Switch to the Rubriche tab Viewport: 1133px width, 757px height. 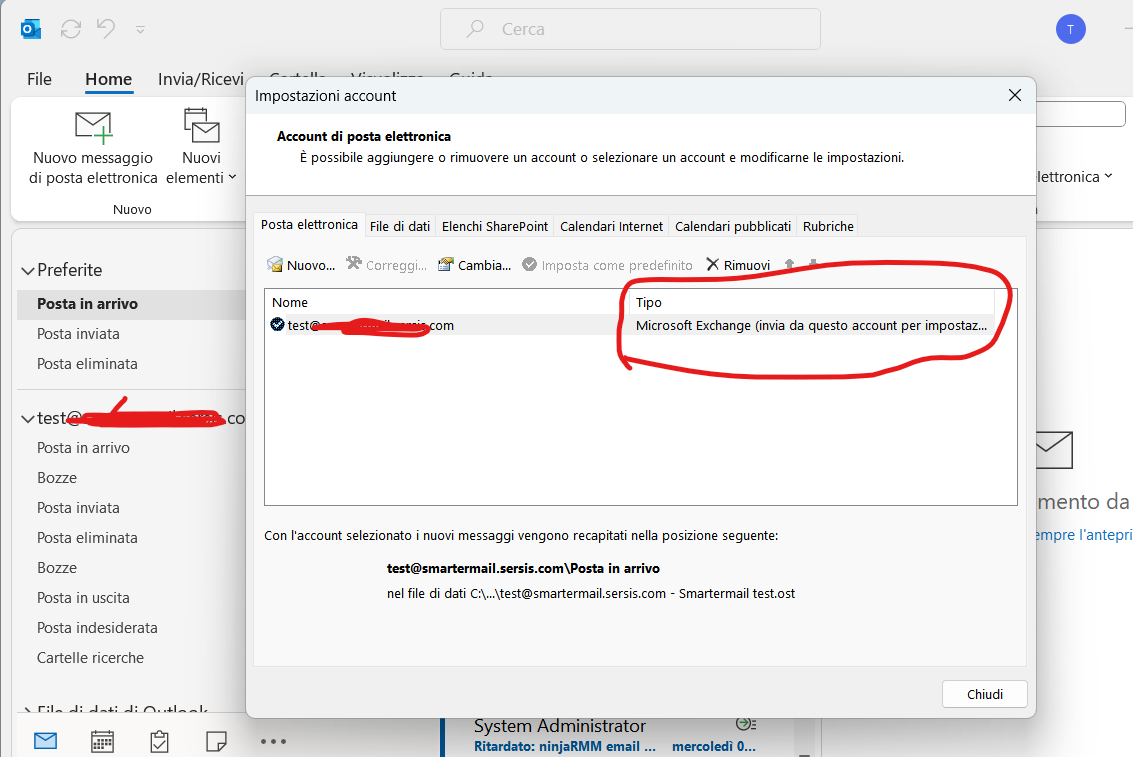pos(828,226)
